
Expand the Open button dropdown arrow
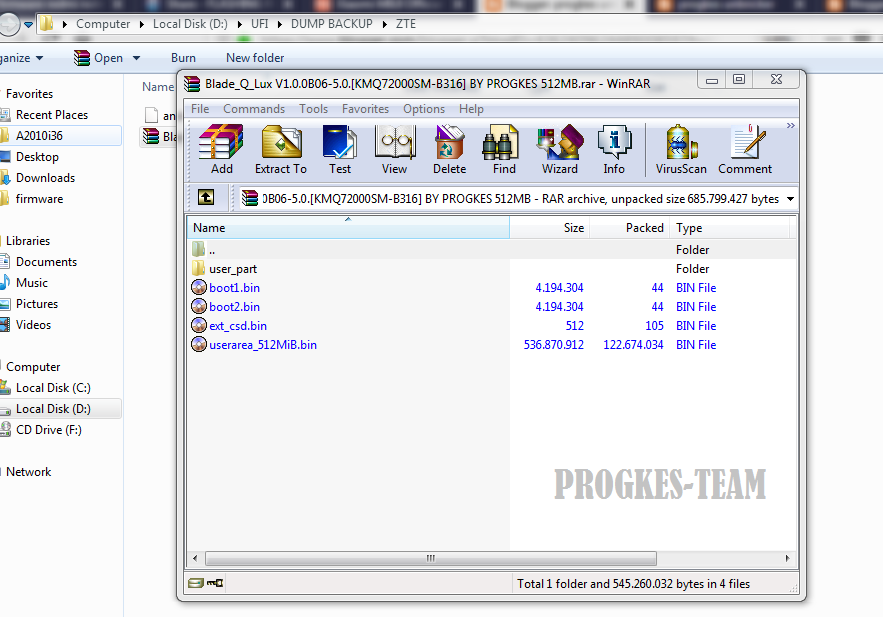pos(136,57)
